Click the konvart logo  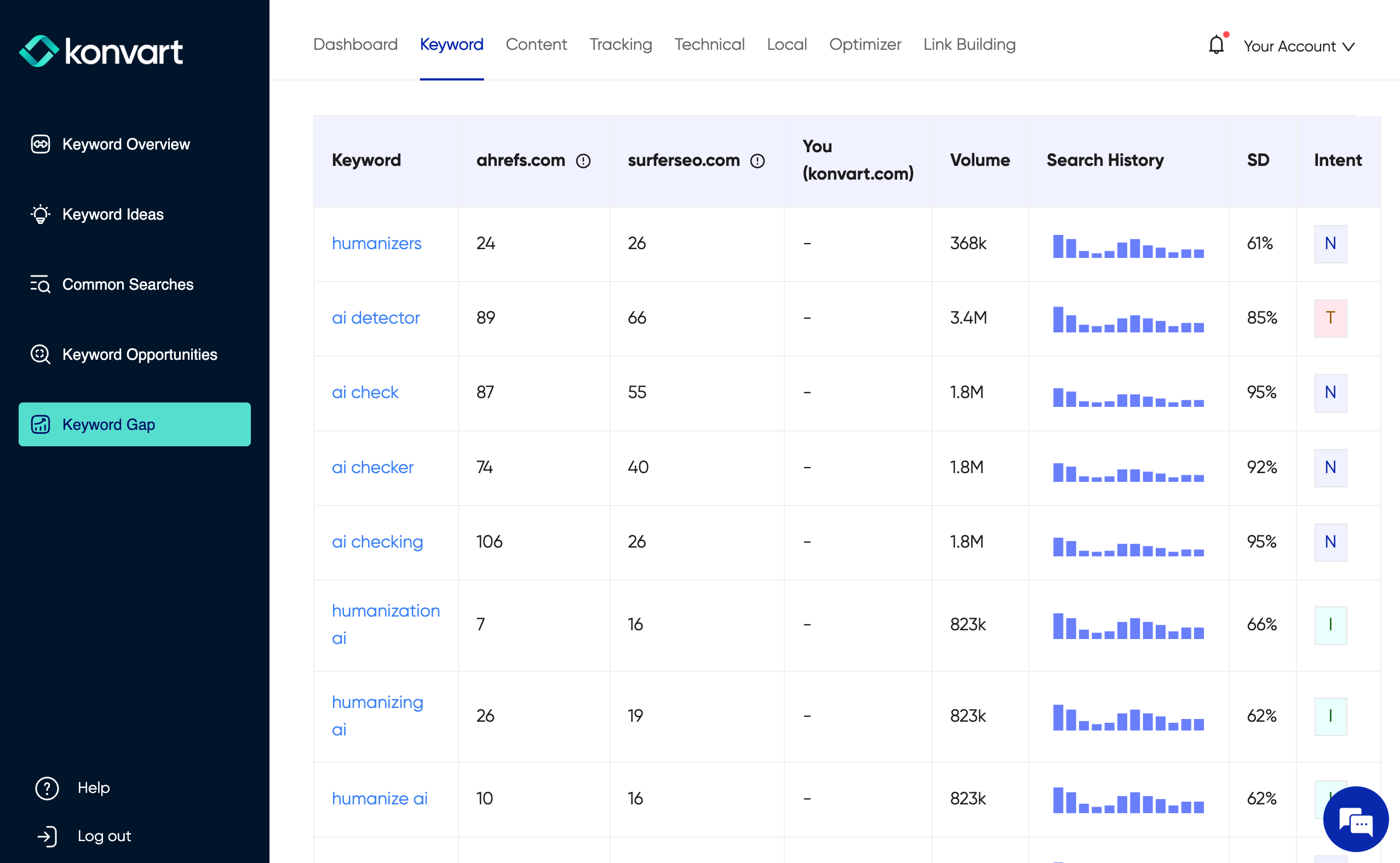pyautogui.click(x=101, y=51)
